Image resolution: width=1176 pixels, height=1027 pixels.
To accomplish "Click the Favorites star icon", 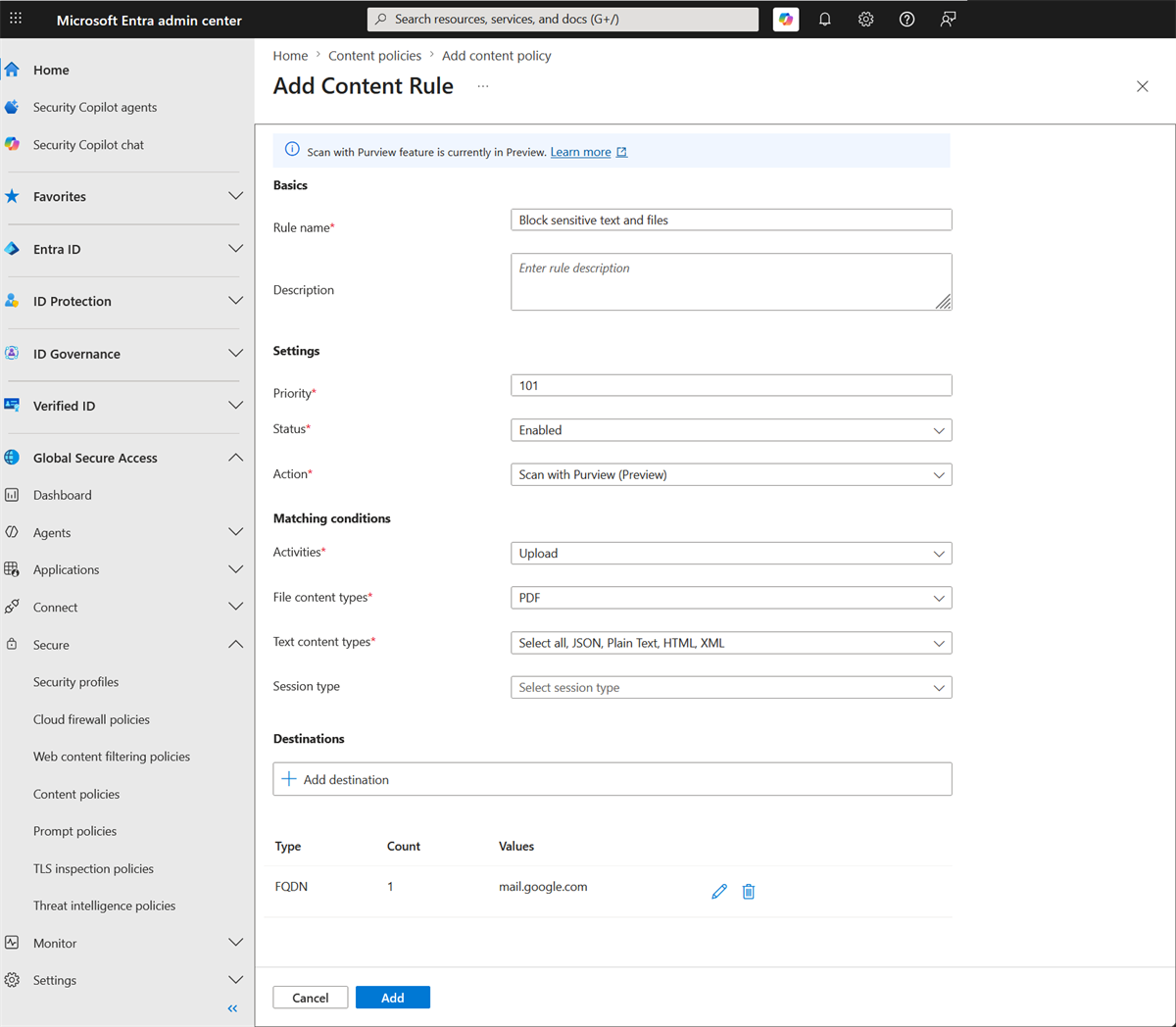I will 12,196.
